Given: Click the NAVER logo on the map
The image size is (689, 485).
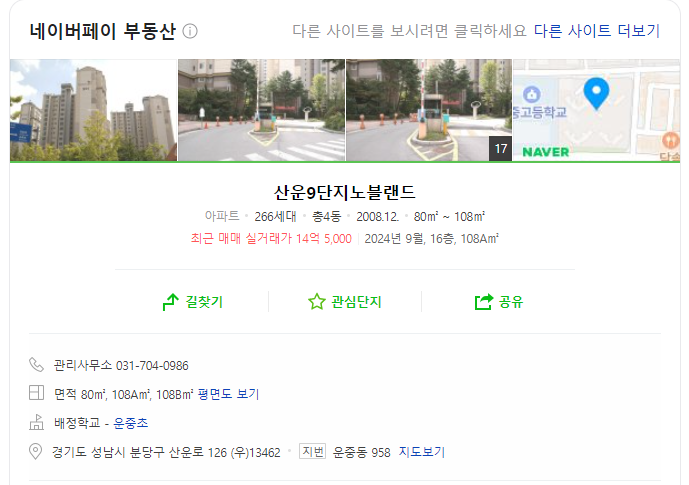Looking at the screenshot, I should (x=546, y=152).
